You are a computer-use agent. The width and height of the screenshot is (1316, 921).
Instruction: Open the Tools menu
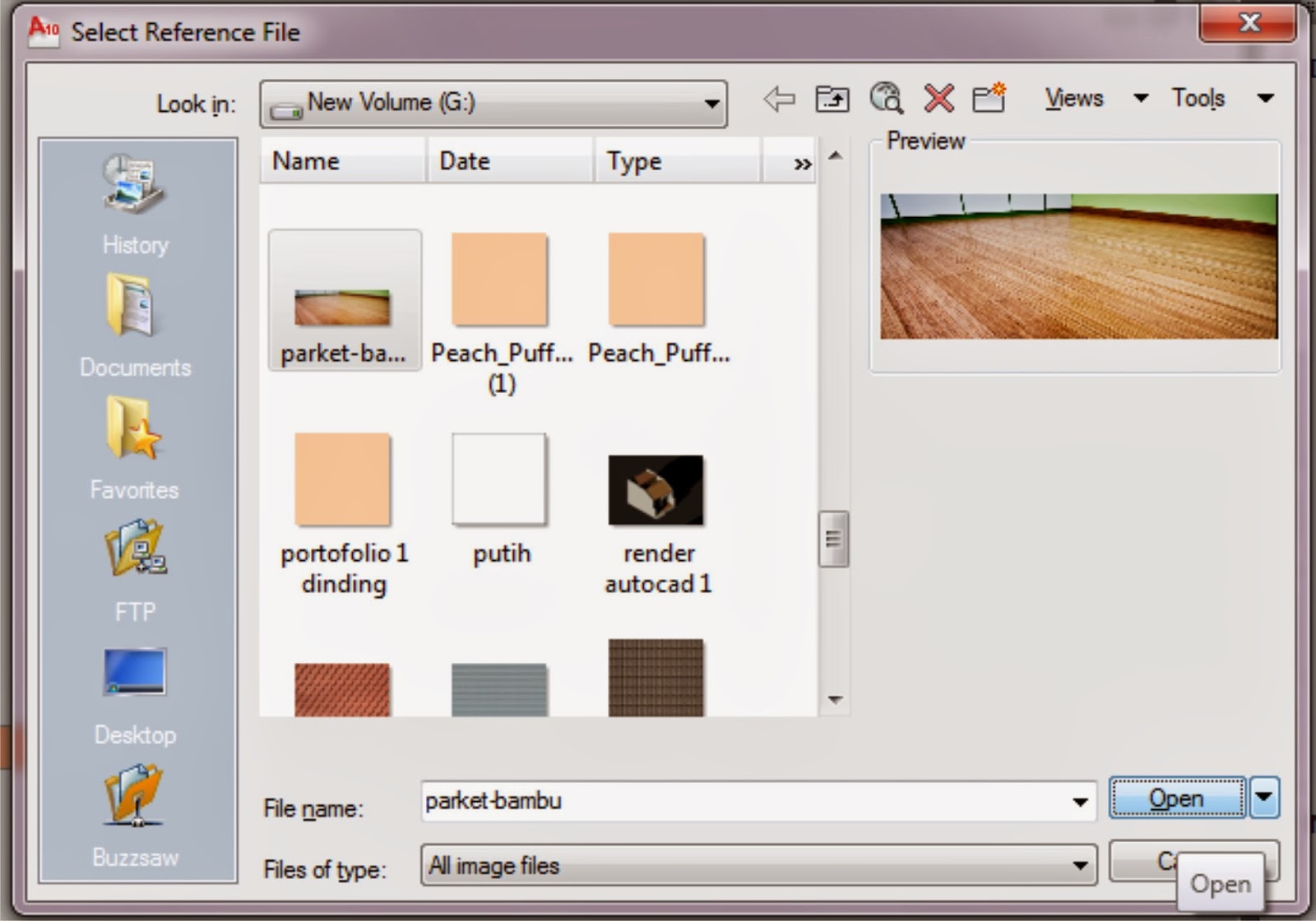[1199, 99]
